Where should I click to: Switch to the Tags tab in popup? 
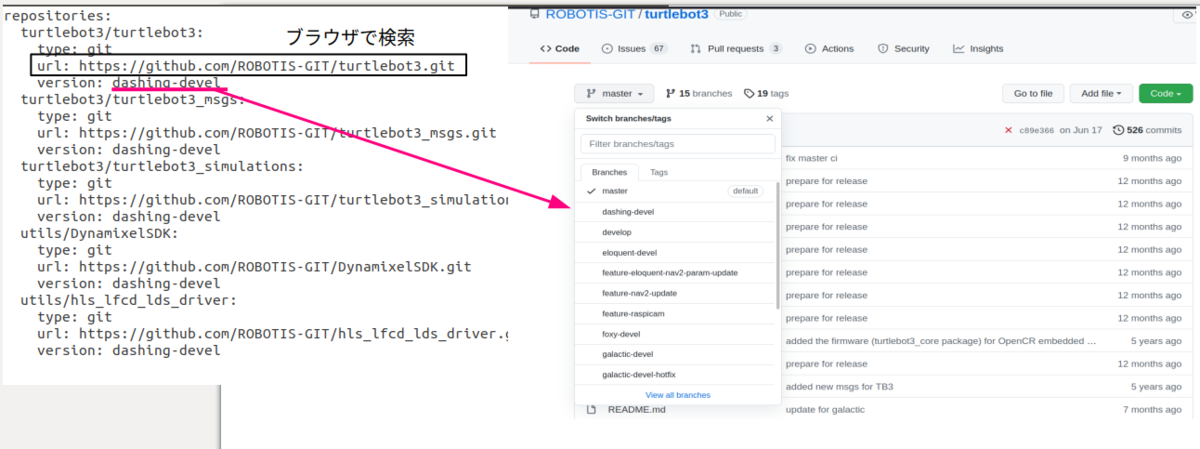pyautogui.click(x=659, y=172)
